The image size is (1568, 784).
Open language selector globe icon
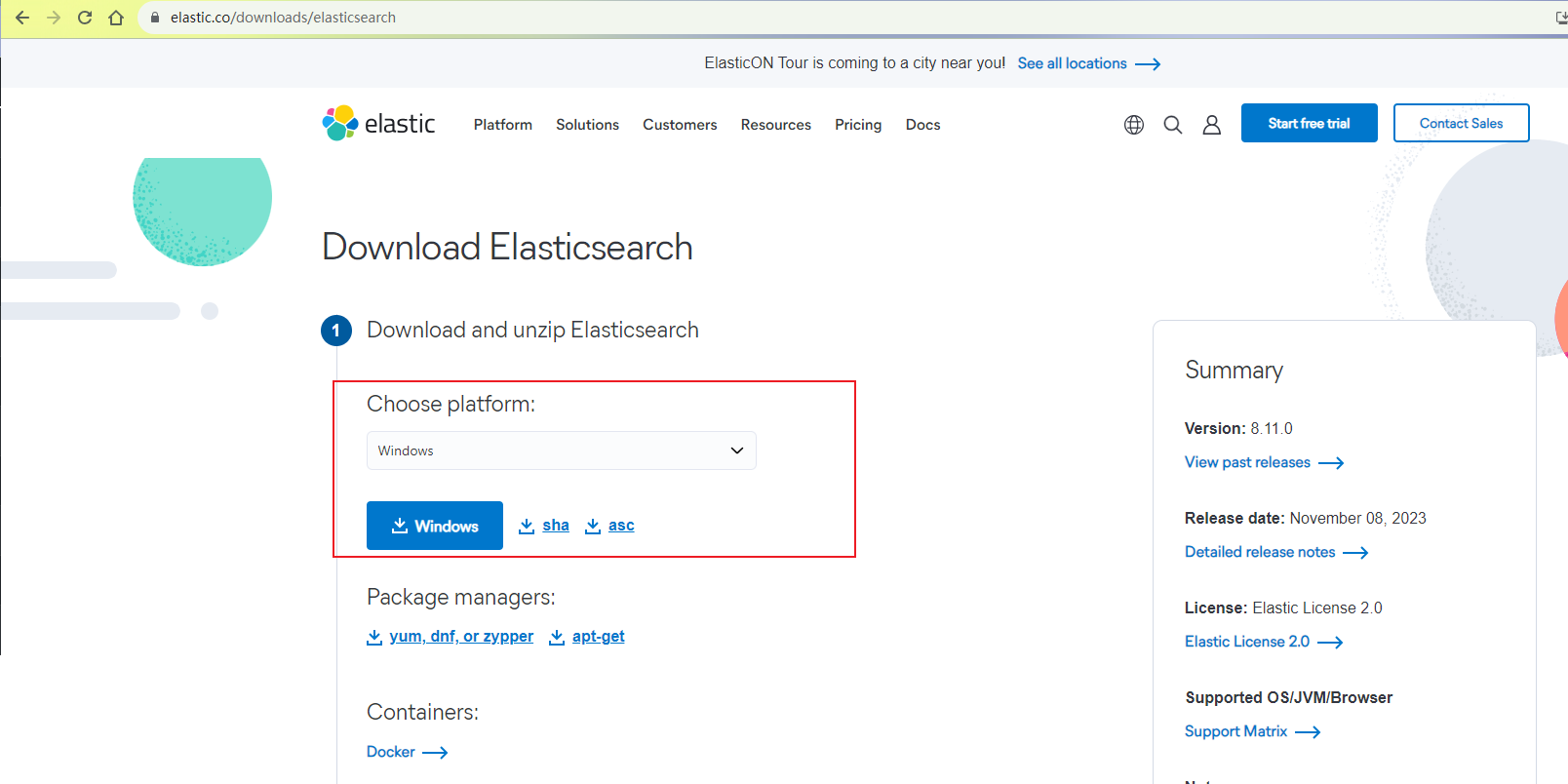(1134, 125)
